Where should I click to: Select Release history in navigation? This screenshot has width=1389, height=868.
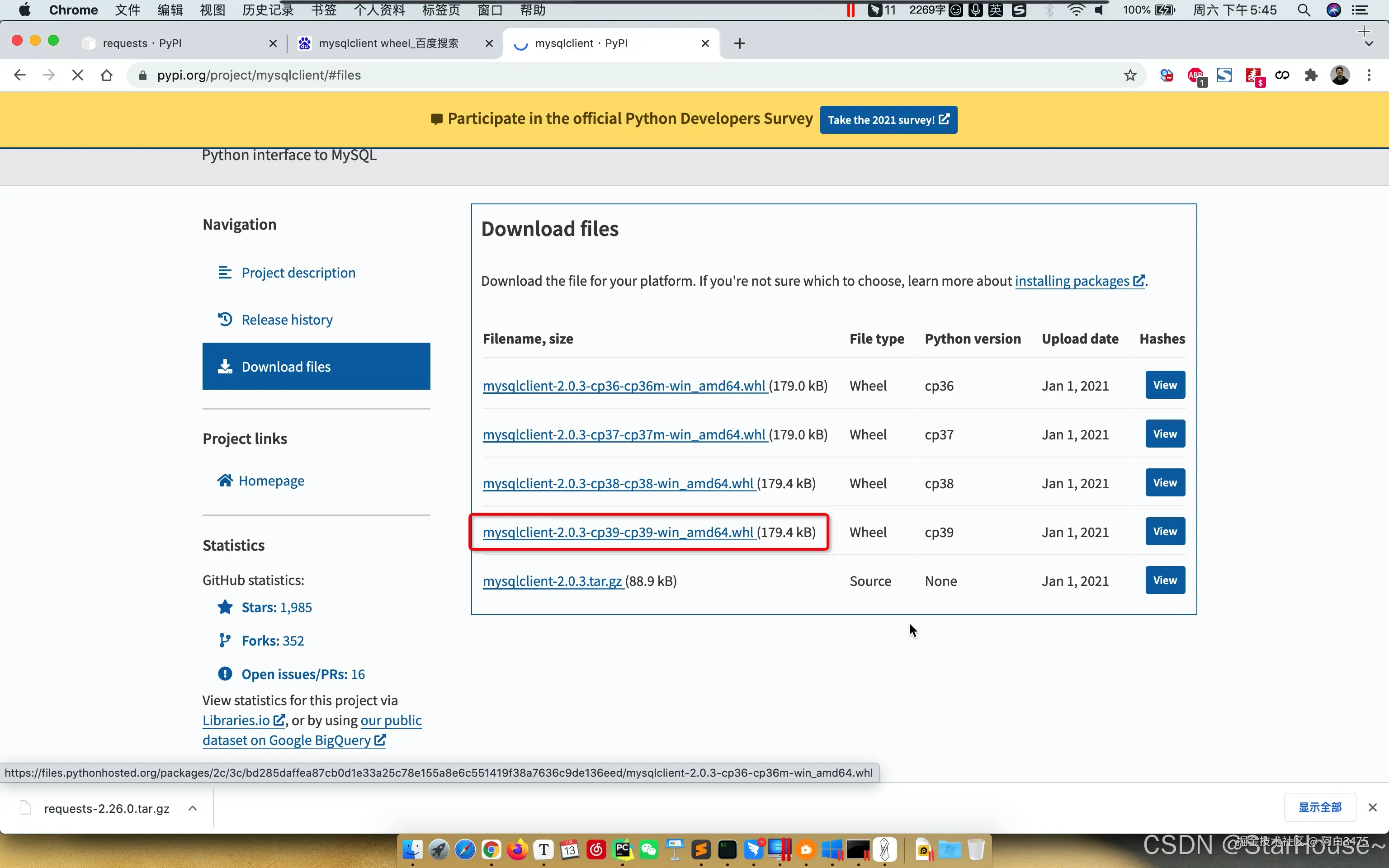pos(286,320)
